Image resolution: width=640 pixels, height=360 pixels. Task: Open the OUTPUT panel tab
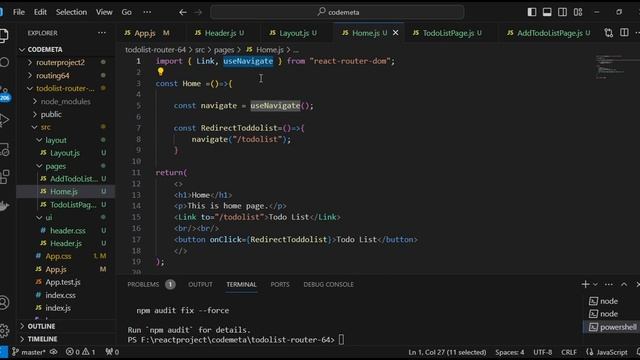tap(200, 284)
